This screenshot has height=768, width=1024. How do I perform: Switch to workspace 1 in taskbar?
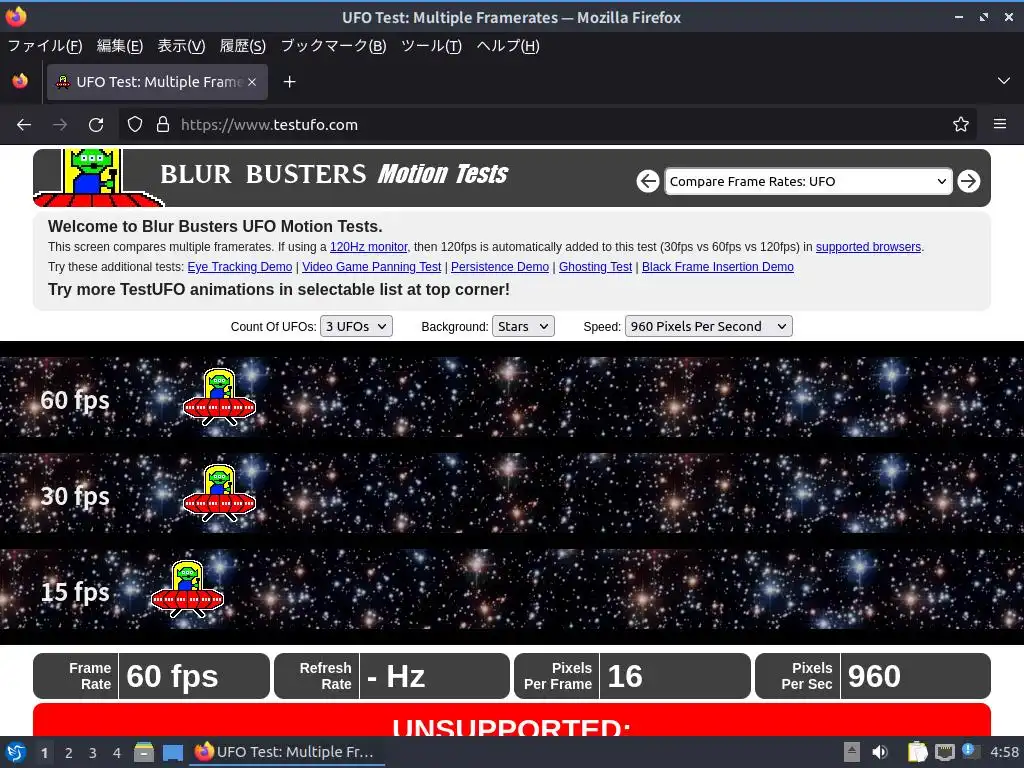[x=44, y=753]
